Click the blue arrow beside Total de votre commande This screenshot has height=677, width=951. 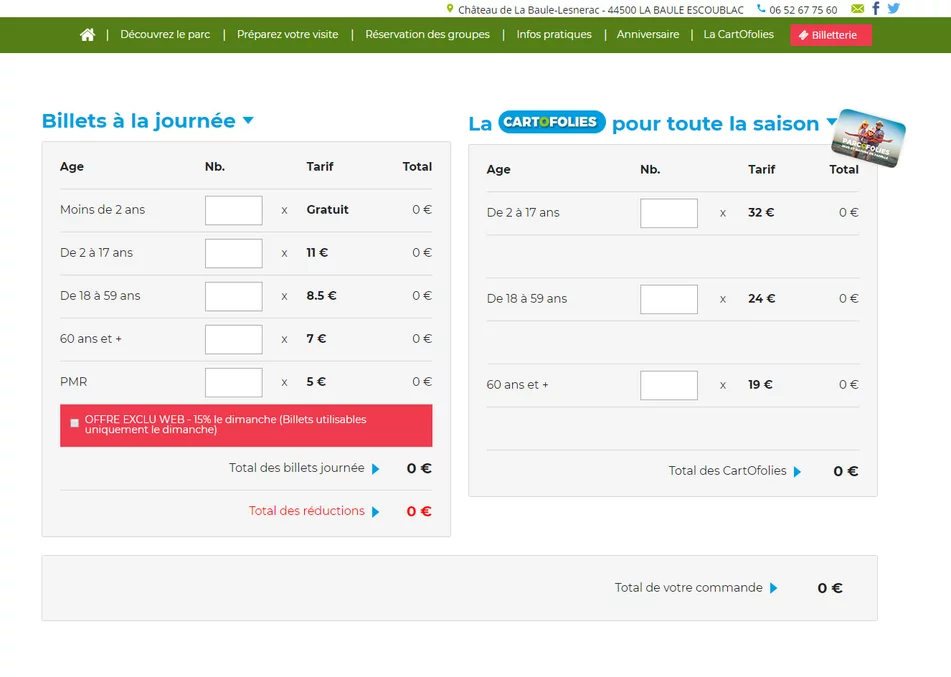[773, 588]
